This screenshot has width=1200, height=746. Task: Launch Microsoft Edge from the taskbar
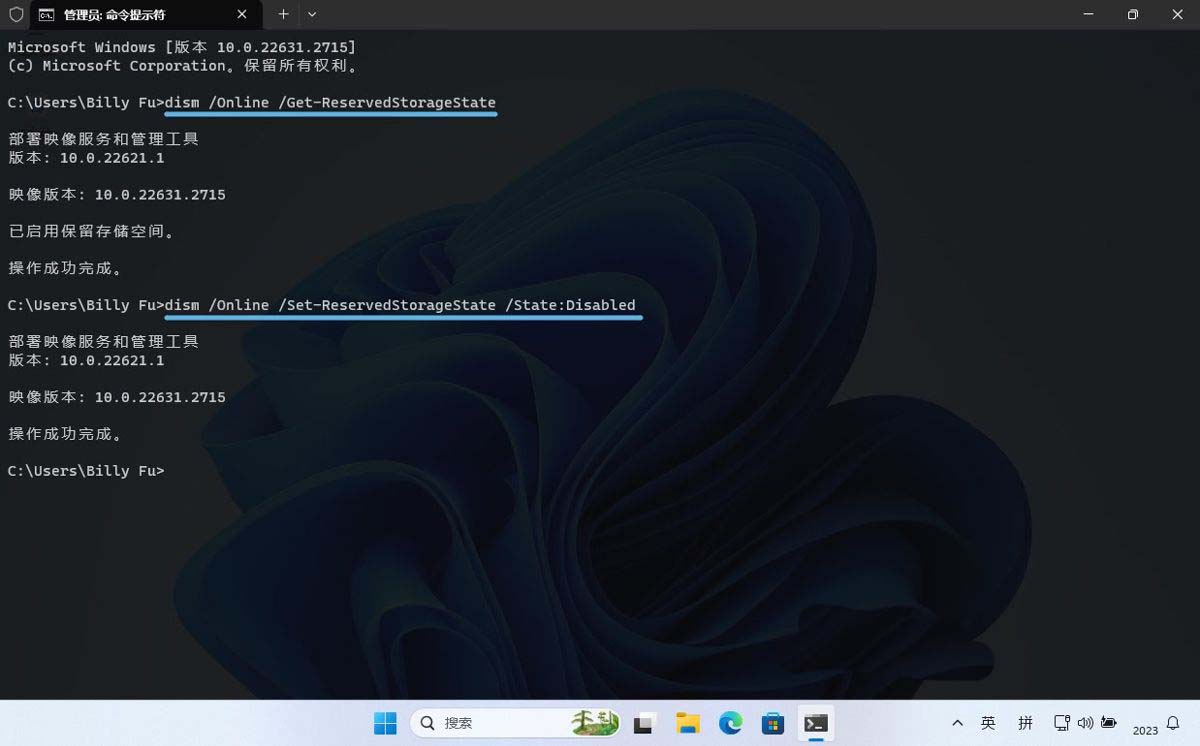730,723
